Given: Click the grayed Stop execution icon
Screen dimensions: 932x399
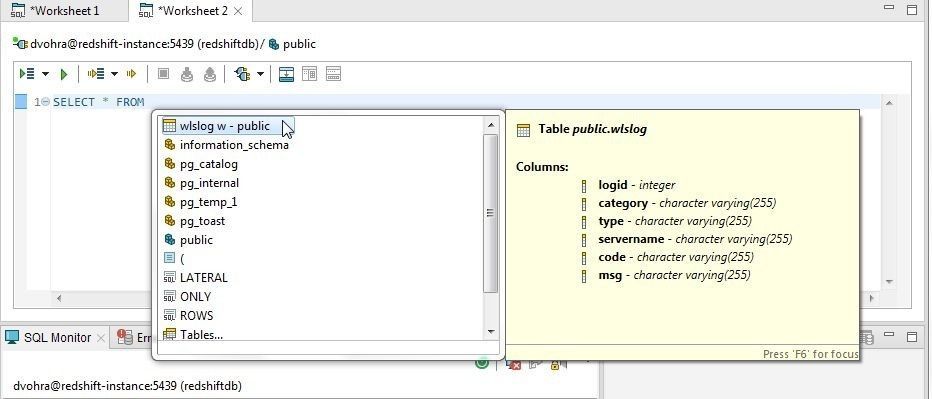Looking at the screenshot, I should click(163, 74).
